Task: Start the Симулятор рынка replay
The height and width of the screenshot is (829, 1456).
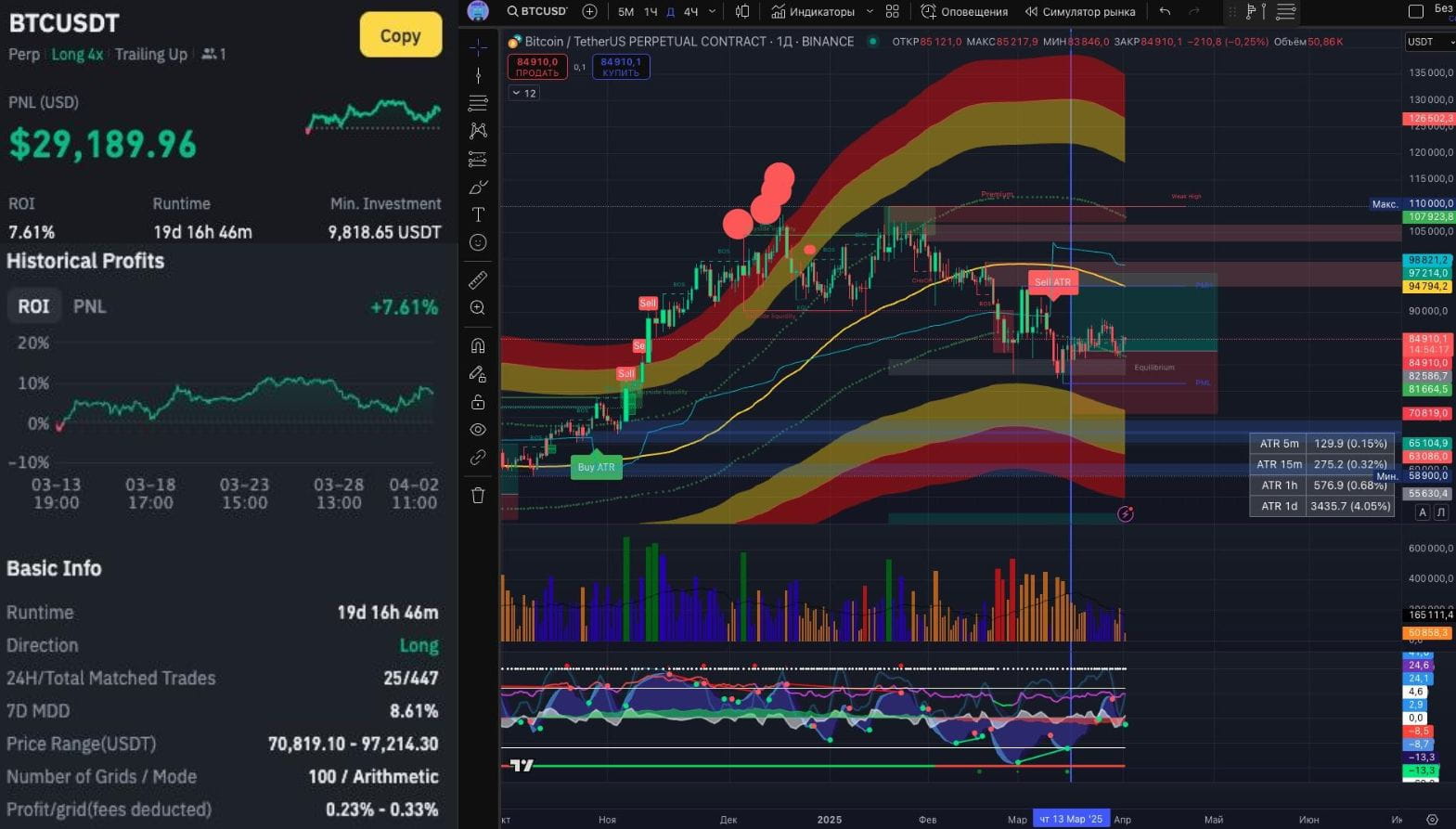Action: 1080,11
